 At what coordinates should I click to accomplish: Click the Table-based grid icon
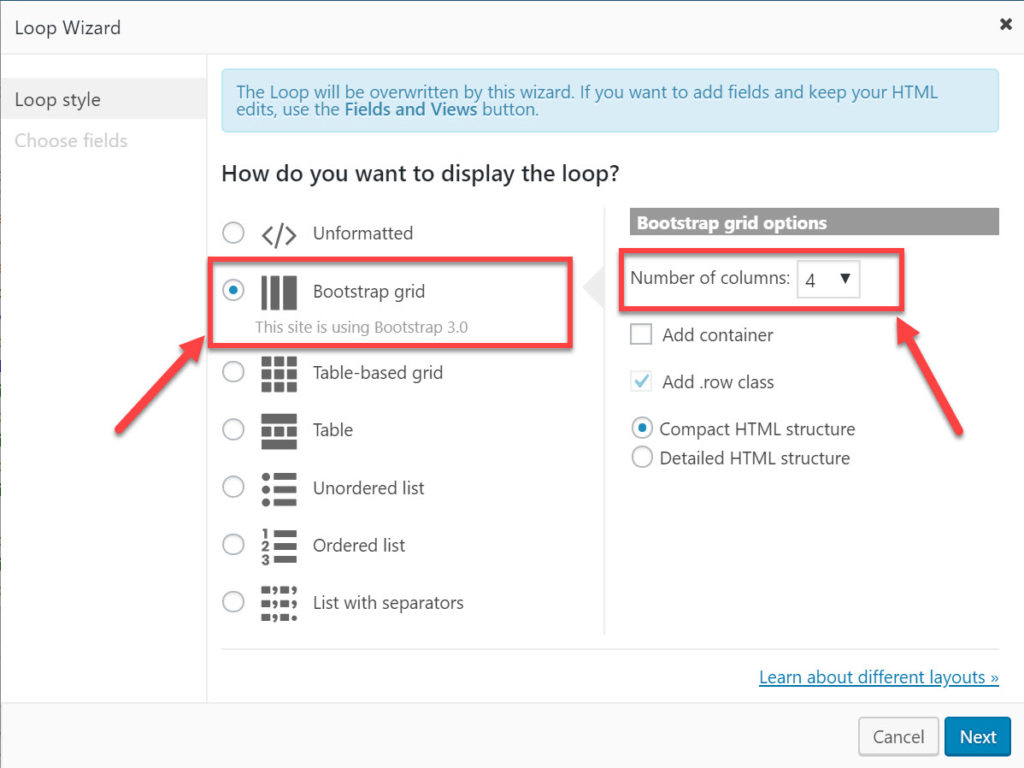(279, 373)
